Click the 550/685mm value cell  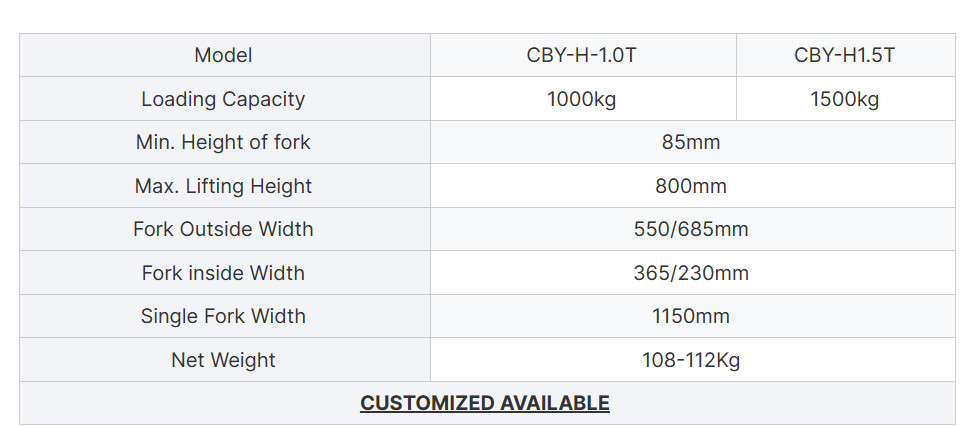point(693,229)
